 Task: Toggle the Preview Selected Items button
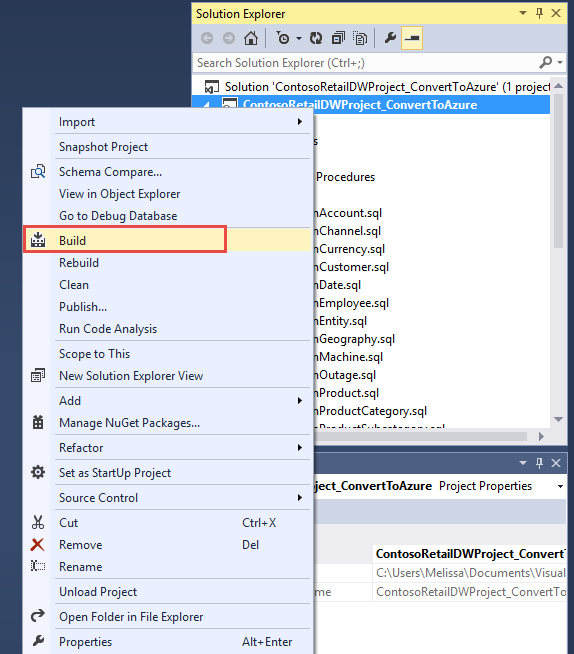click(x=412, y=38)
